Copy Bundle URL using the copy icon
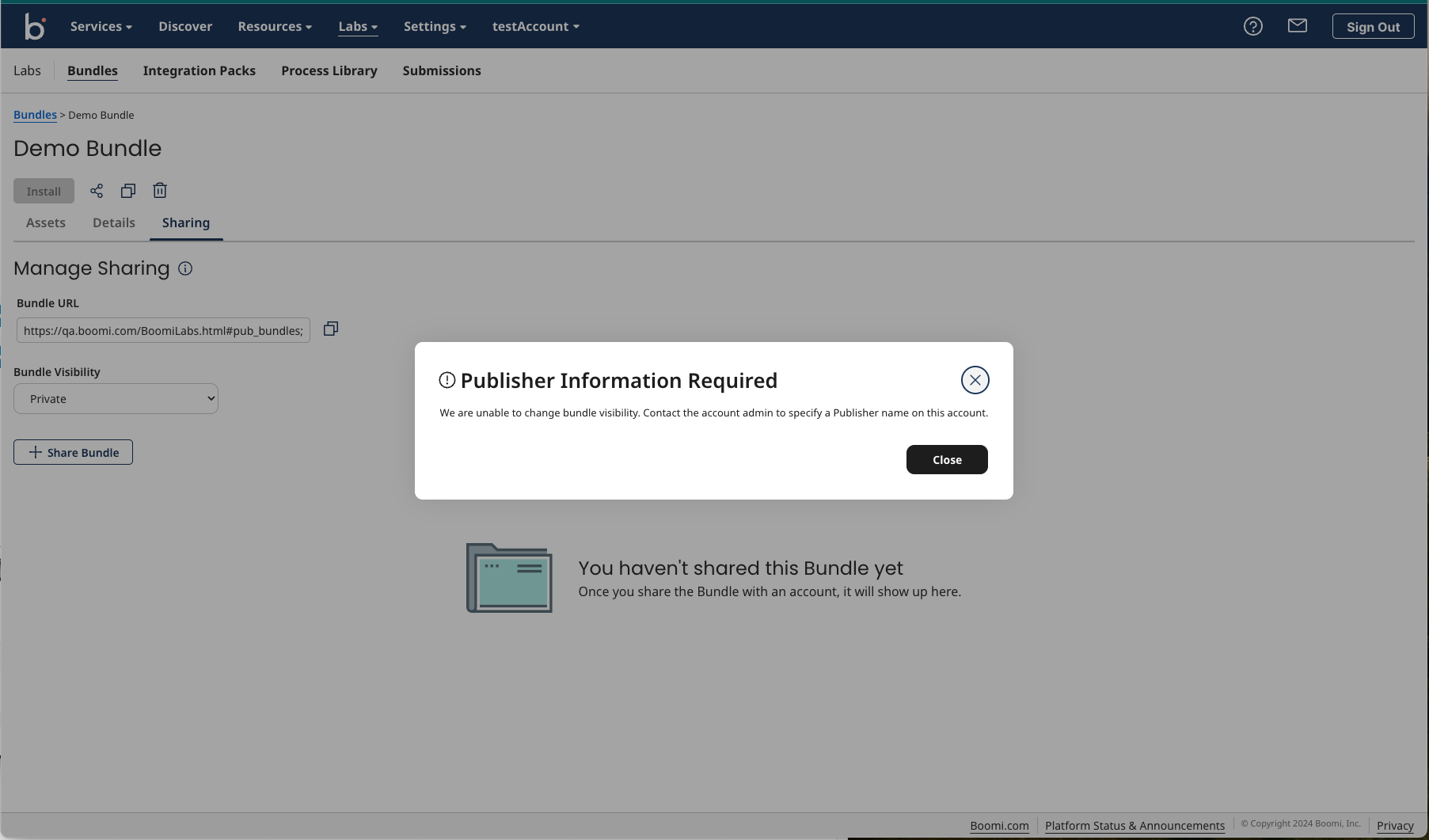Screen dimensions: 1429x840 [x=331, y=329]
